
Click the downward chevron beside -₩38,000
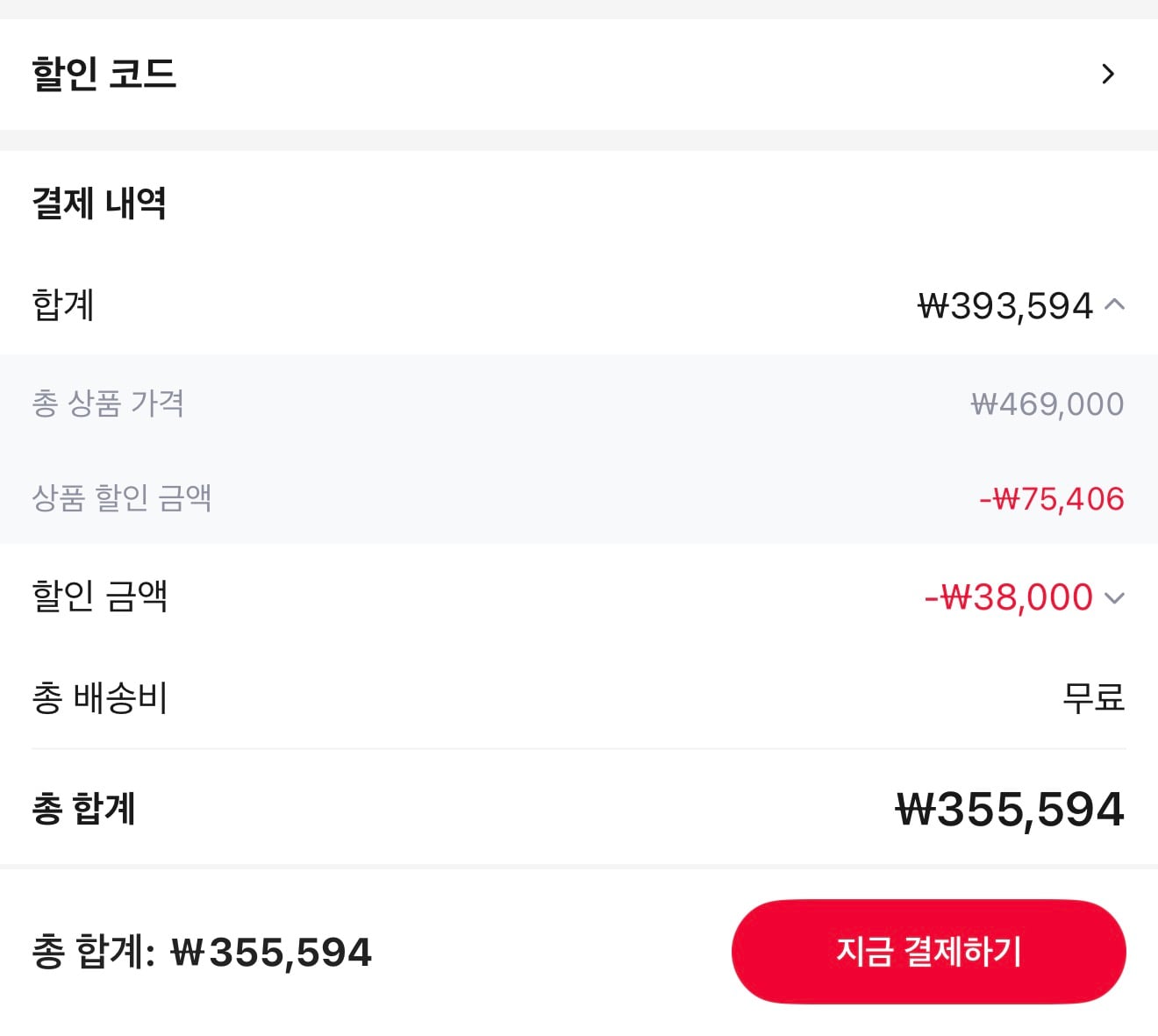pyautogui.click(x=1116, y=597)
